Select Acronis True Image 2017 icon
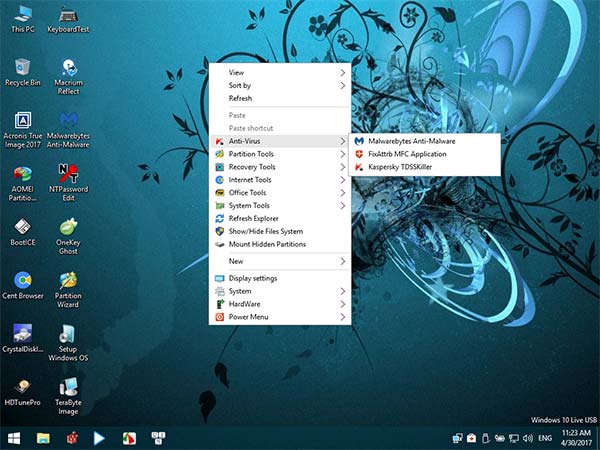This screenshot has width=600, height=450. (x=23, y=130)
